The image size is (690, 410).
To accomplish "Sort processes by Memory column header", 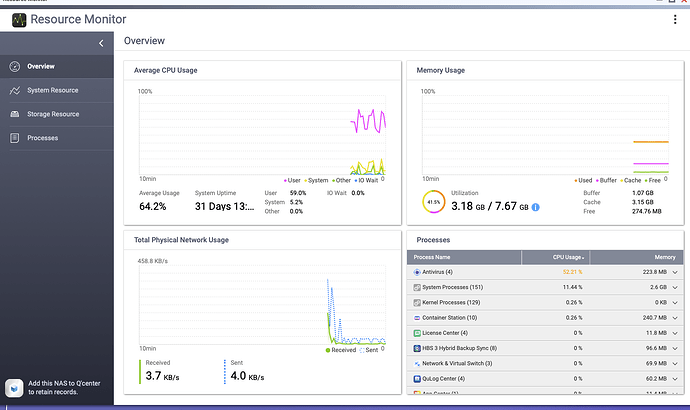I will 637,257.
